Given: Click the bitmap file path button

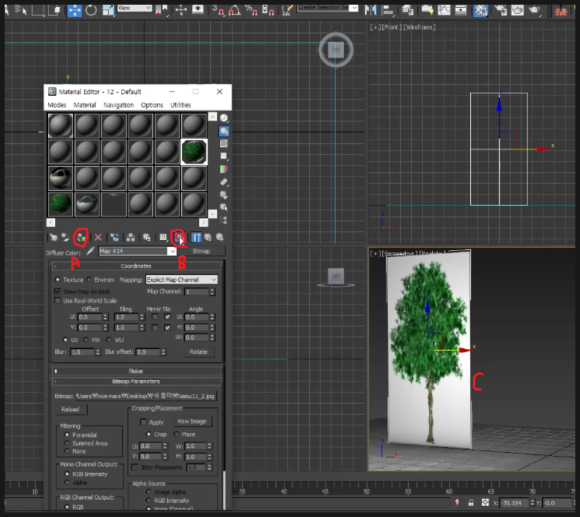Looking at the screenshot, I should point(146,396).
